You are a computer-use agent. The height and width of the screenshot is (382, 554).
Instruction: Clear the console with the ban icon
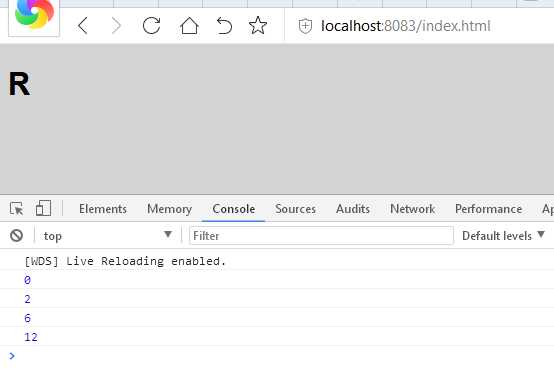point(17,235)
